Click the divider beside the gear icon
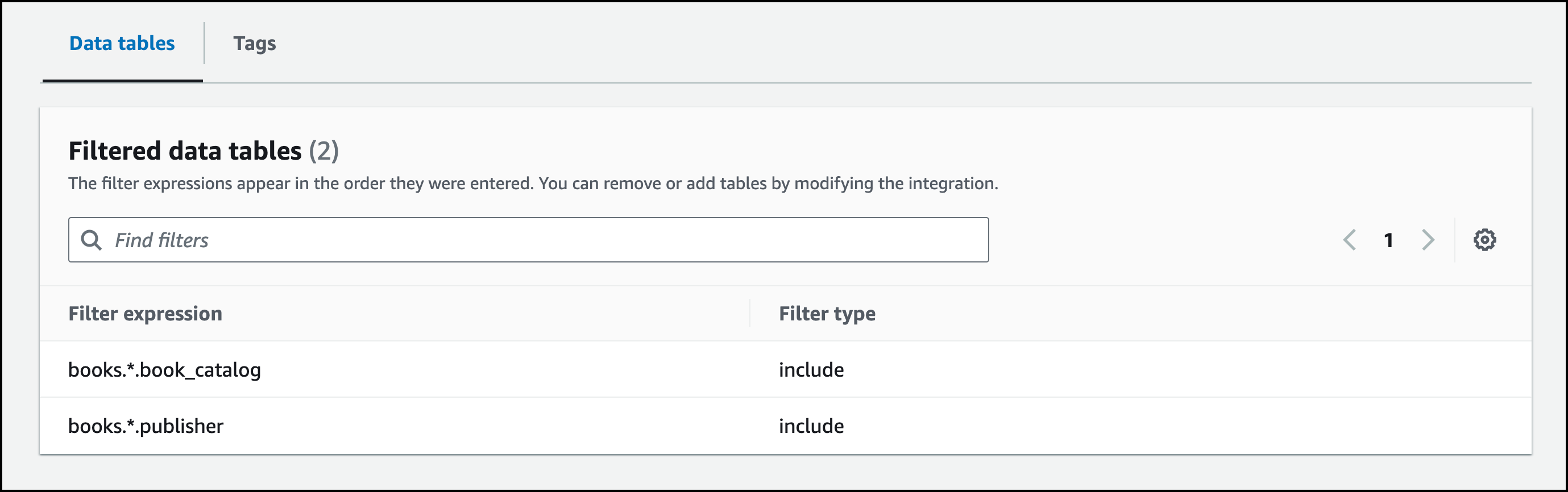This screenshot has width=1568, height=492. [1455, 240]
